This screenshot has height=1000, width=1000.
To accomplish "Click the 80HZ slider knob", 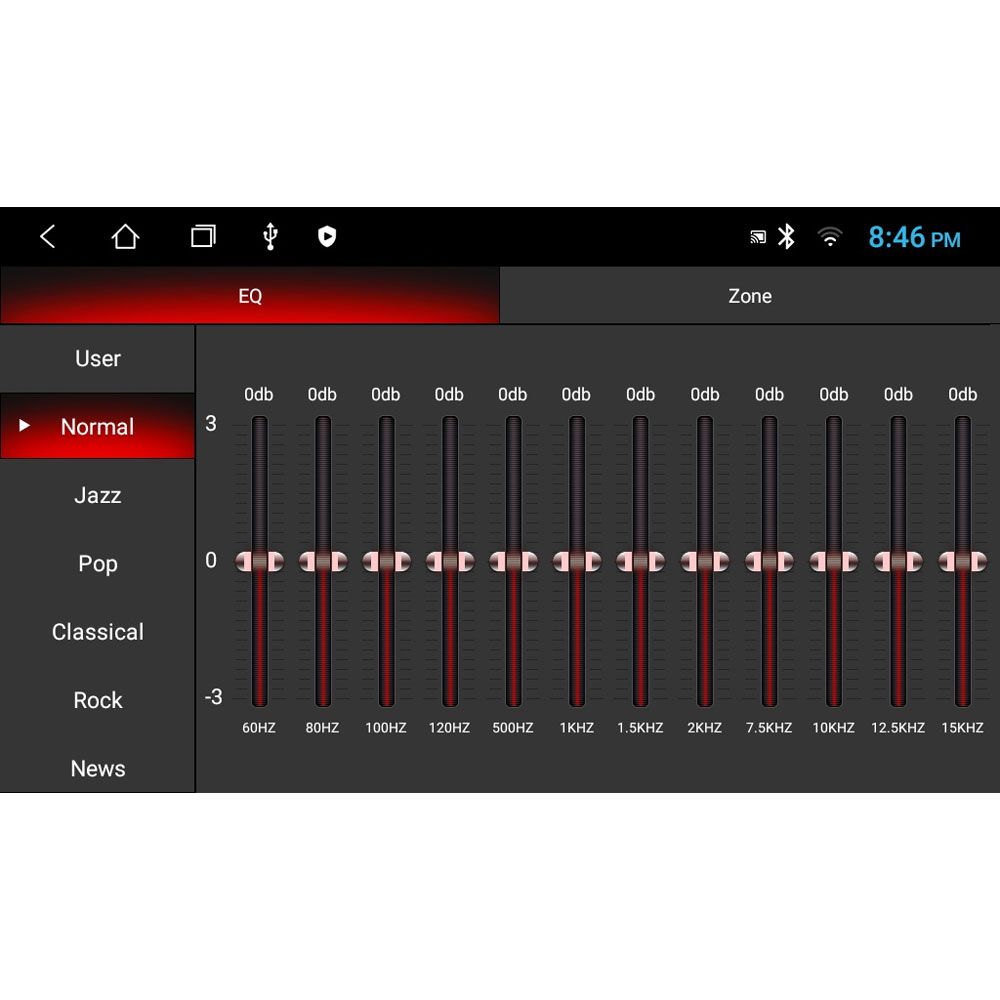I will click(x=323, y=561).
